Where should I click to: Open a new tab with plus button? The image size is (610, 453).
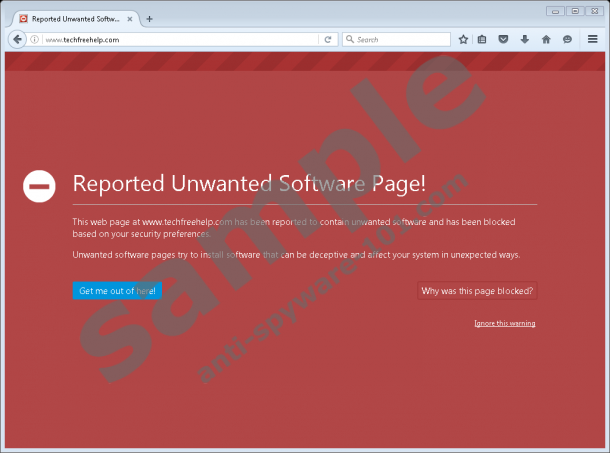coord(150,18)
